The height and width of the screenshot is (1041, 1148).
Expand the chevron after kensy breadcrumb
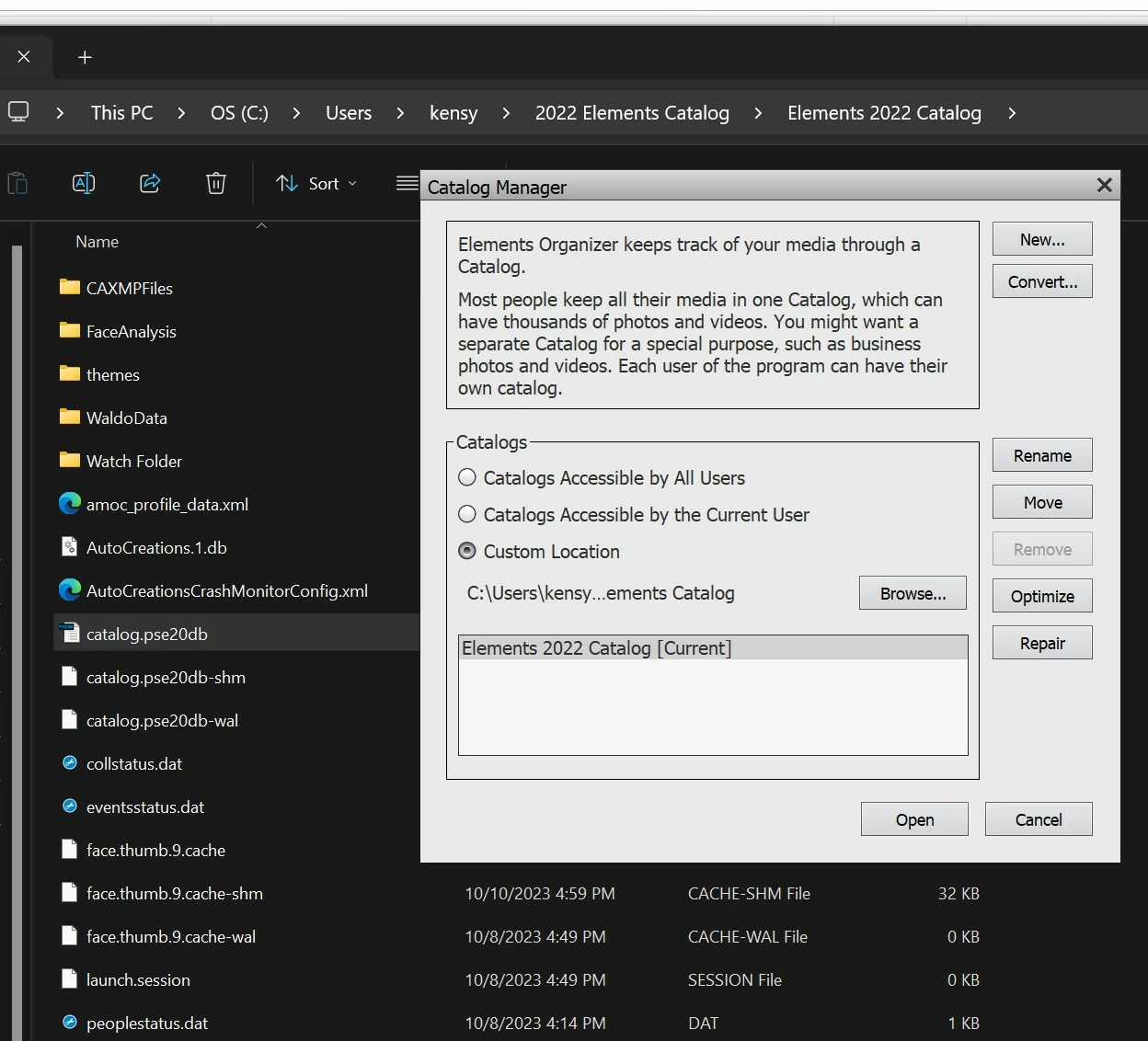(506, 113)
